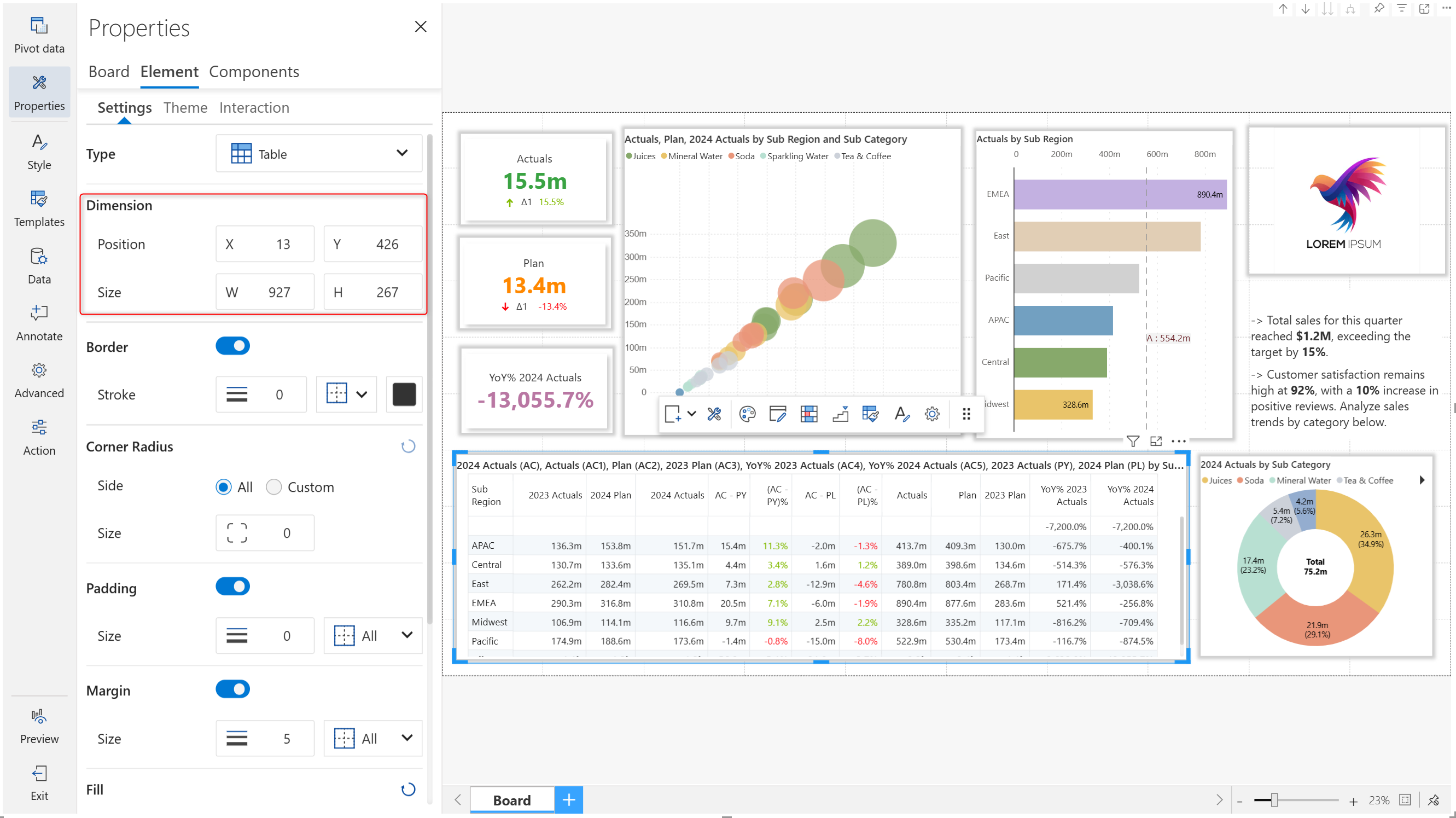
Task: Reset Corner Radius with the refresh icon
Action: [x=407, y=446]
